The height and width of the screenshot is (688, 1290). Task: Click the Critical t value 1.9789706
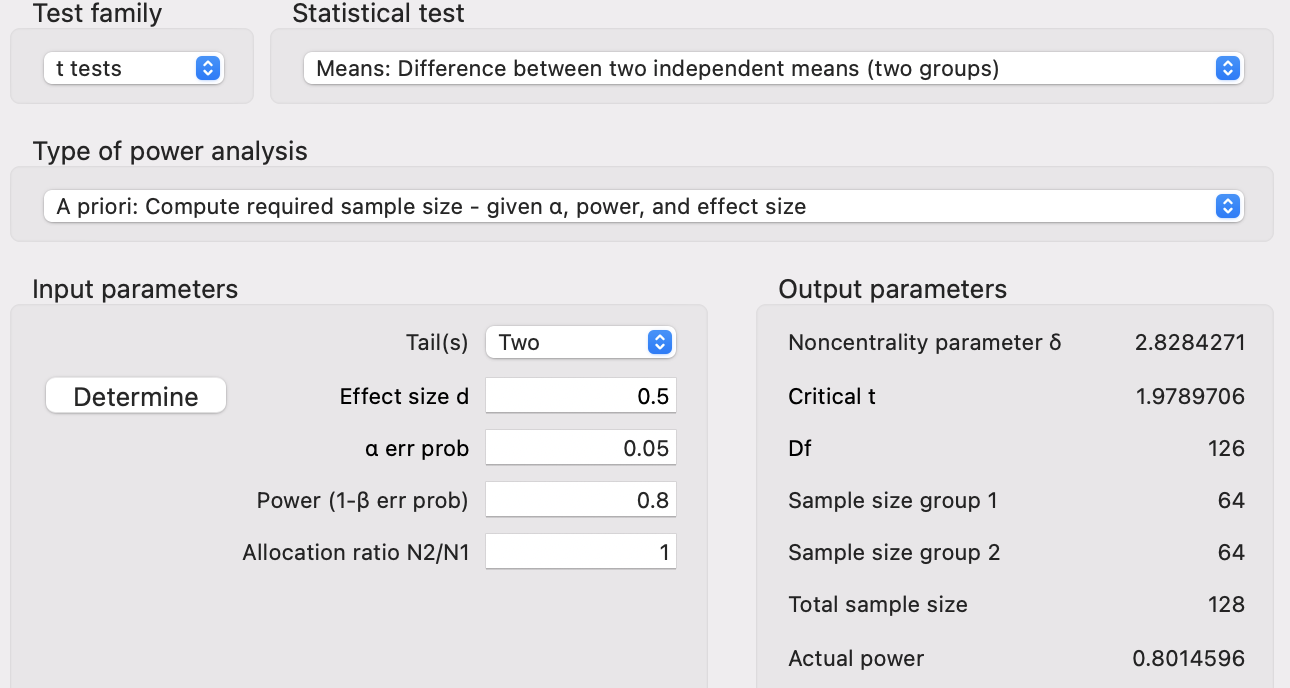(x=1189, y=396)
